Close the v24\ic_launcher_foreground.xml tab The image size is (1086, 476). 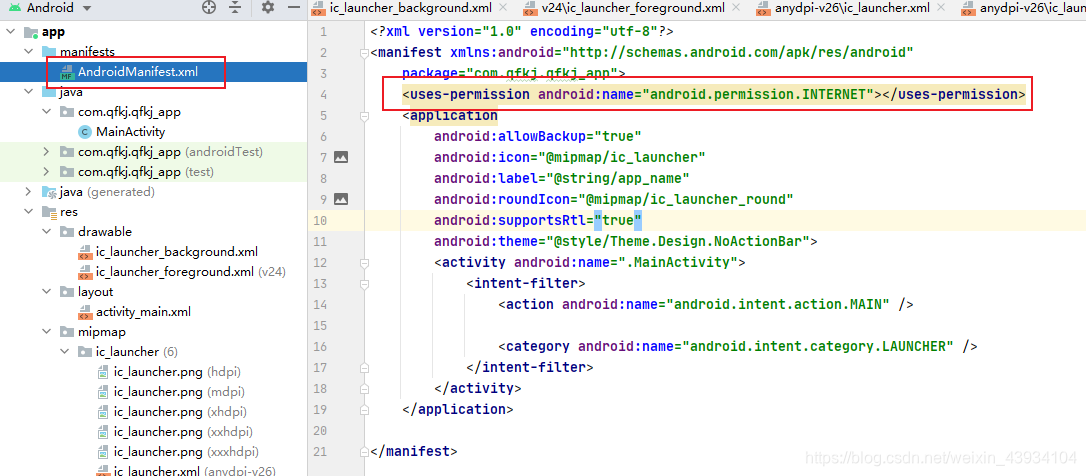click(738, 8)
